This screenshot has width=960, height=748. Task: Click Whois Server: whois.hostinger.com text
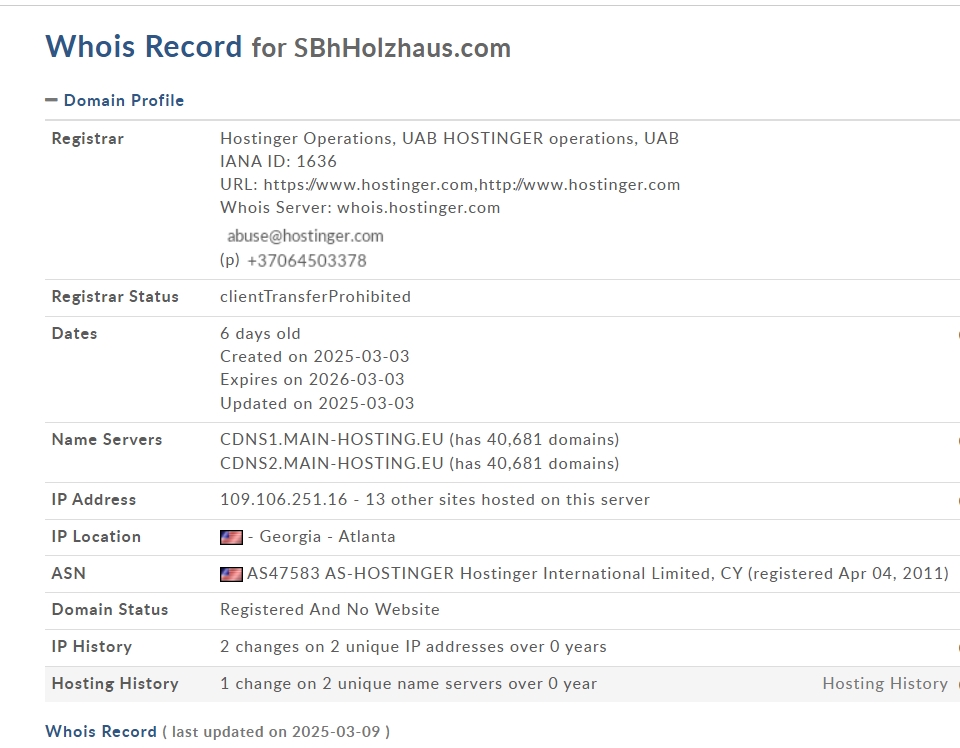[360, 208]
